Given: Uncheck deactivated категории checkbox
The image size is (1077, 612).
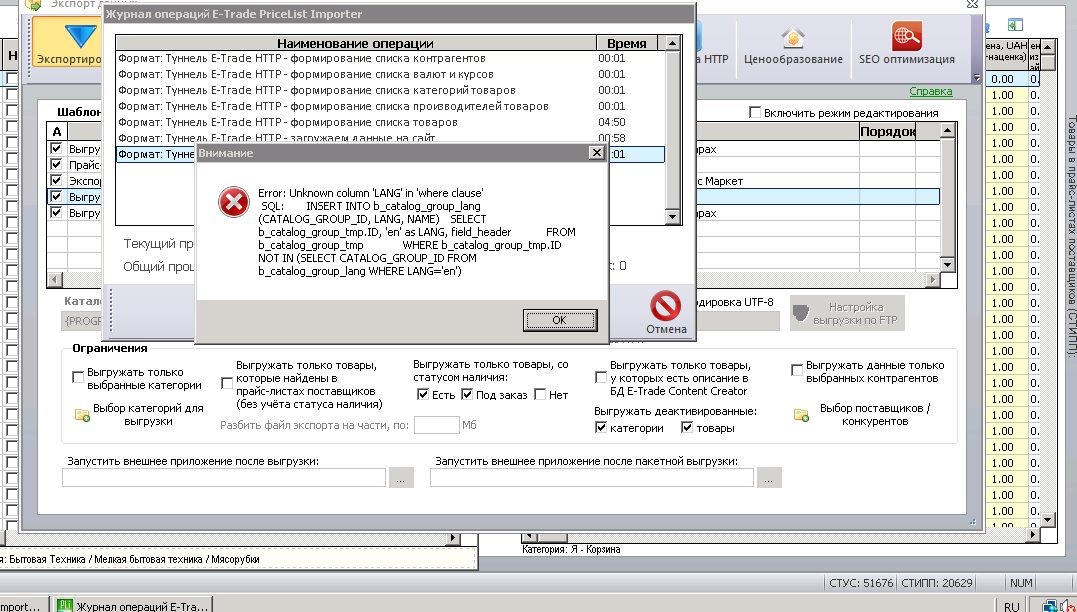Looking at the screenshot, I should coord(601,427).
